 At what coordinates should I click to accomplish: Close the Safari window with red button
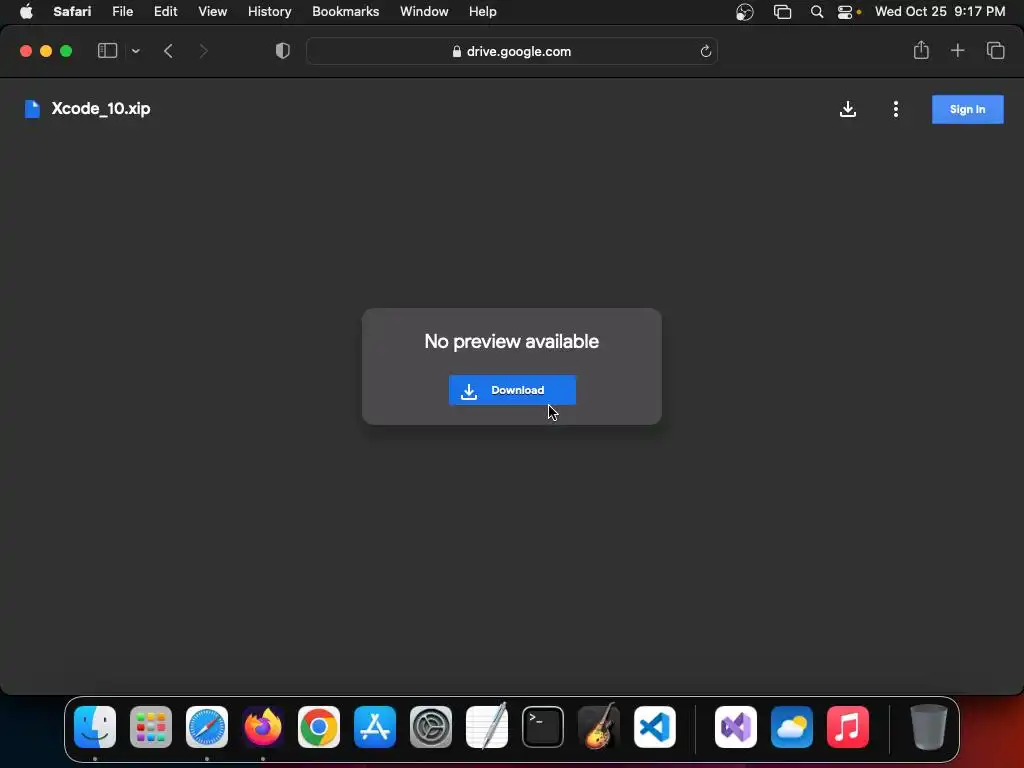(26, 51)
